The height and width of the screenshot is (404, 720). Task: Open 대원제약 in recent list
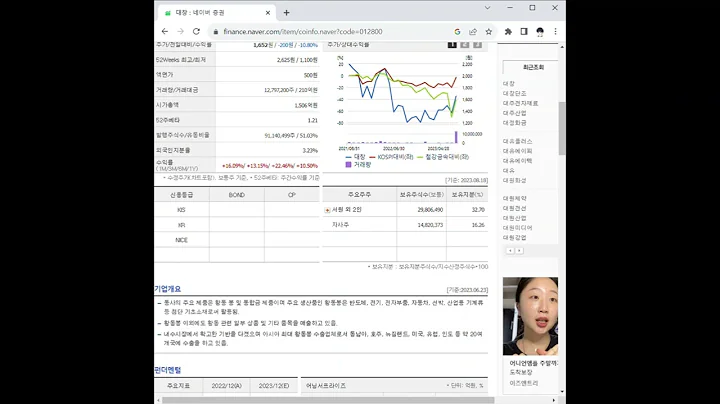[x=515, y=198]
